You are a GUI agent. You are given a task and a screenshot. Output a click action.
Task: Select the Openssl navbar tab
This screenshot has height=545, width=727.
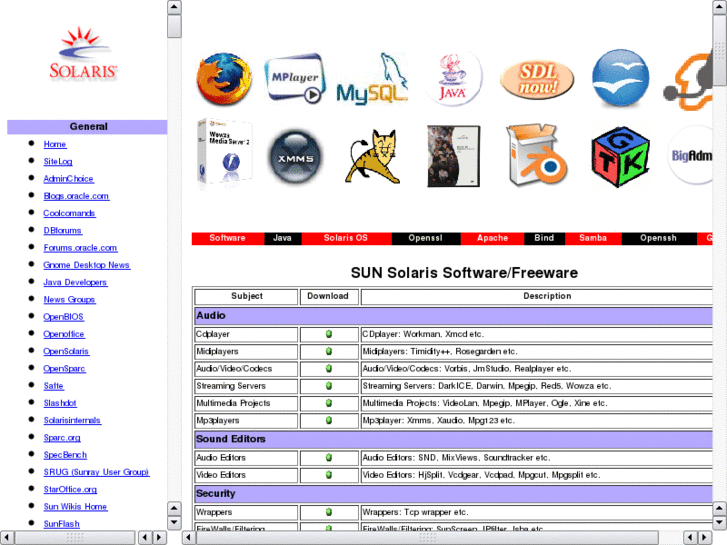[426, 238]
